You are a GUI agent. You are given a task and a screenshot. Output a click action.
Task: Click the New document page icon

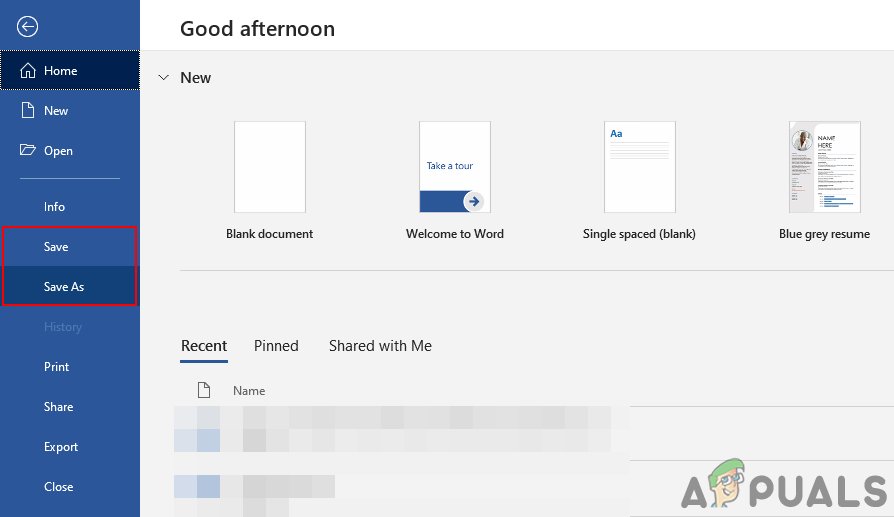tap(27, 111)
